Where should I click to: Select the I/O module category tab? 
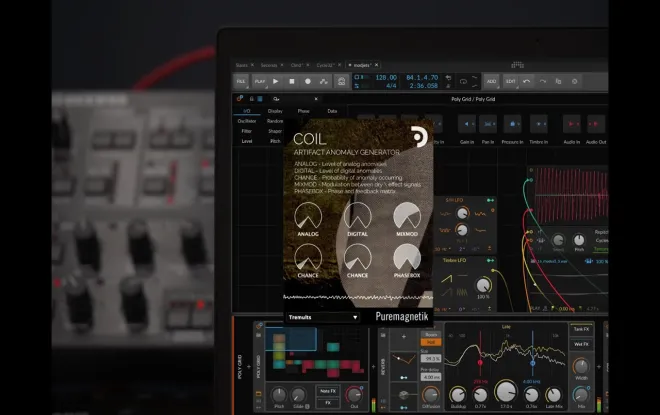click(x=247, y=111)
